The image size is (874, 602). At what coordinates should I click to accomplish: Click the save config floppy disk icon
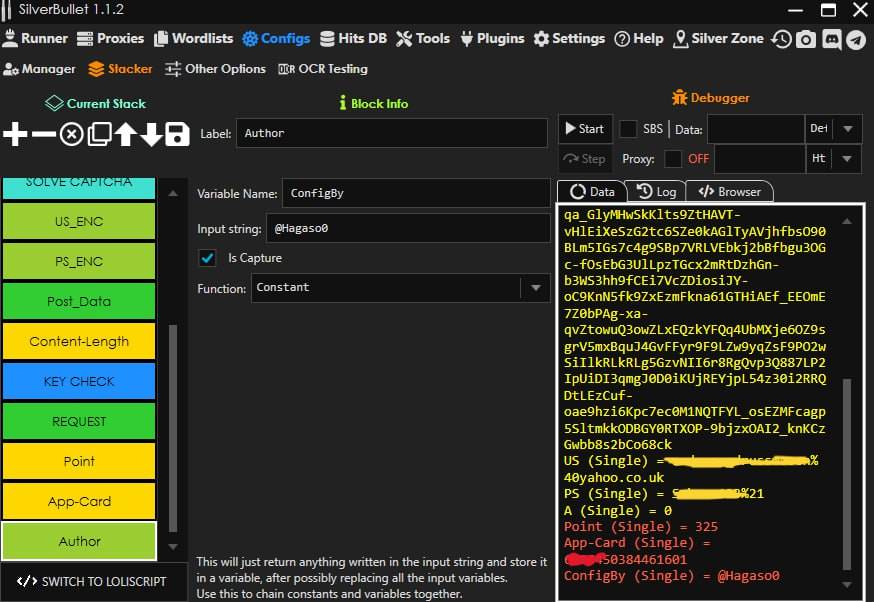pos(177,134)
